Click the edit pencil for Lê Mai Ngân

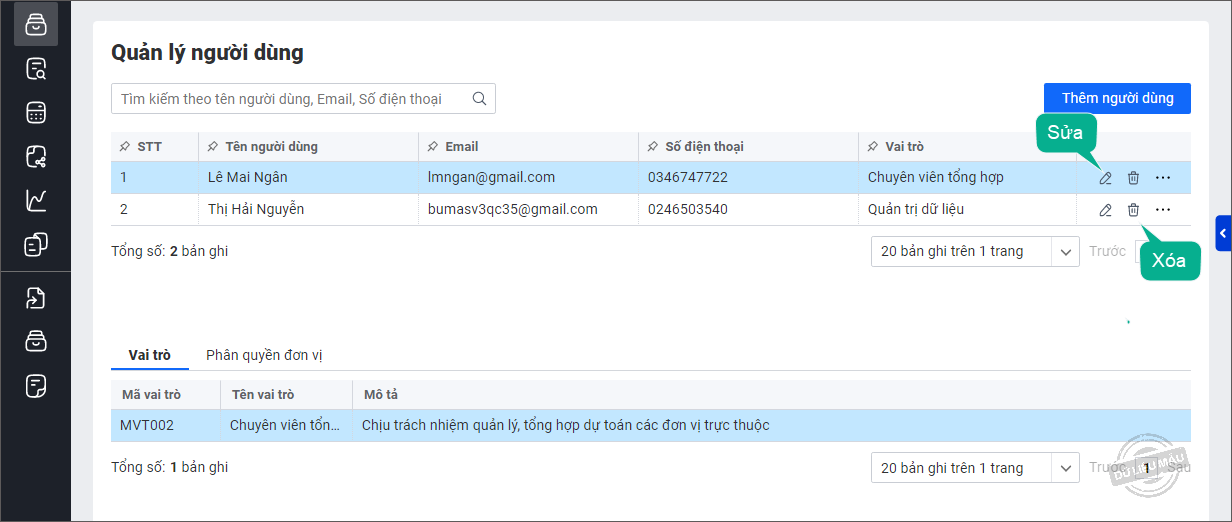tap(1105, 178)
